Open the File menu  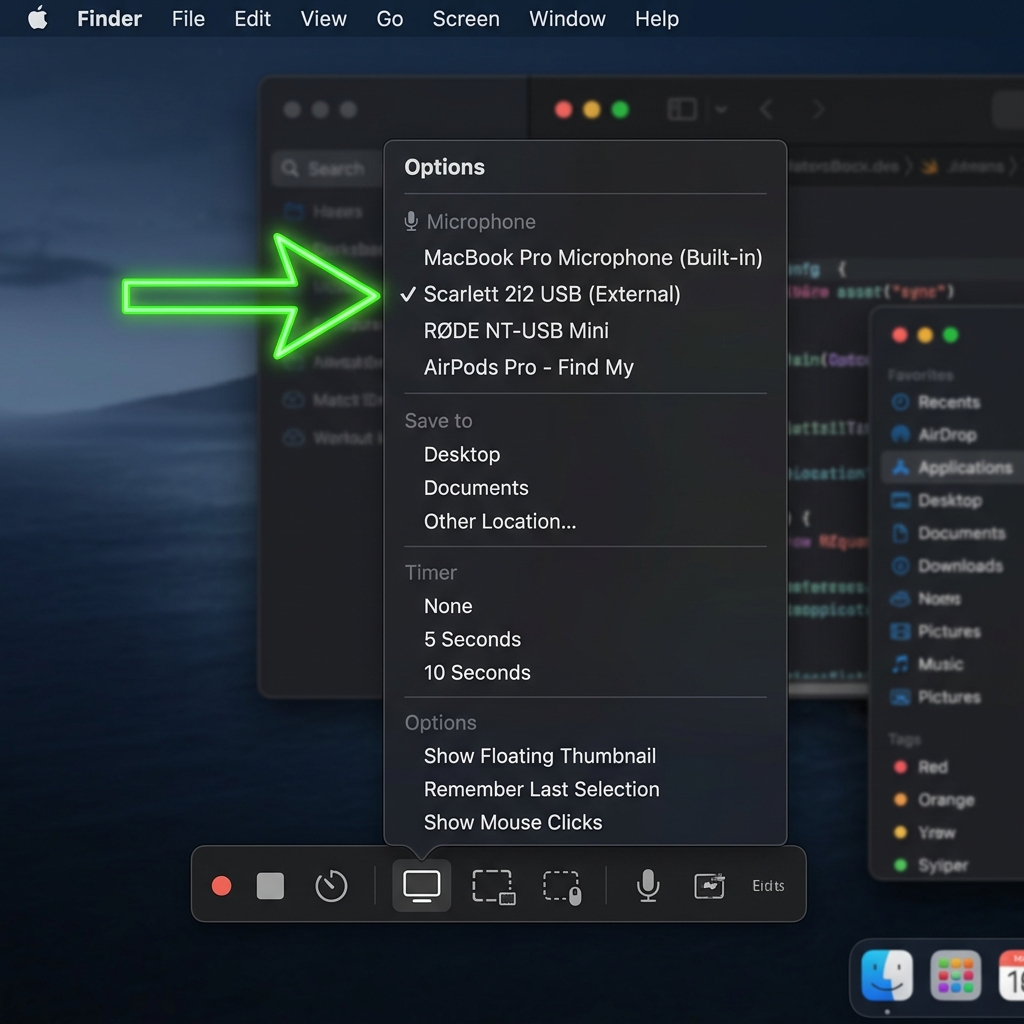click(188, 18)
